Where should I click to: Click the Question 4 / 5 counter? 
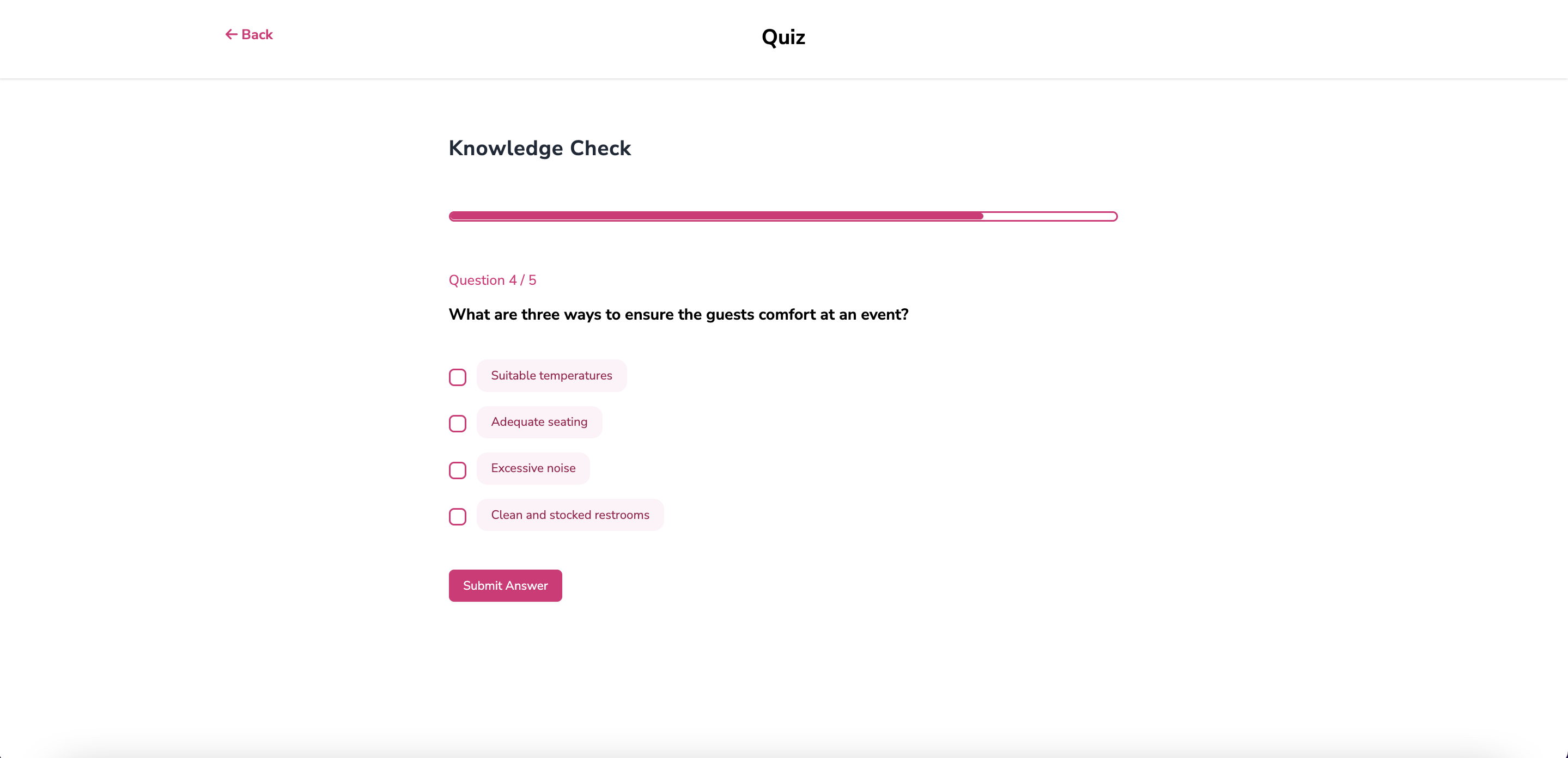[492, 280]
